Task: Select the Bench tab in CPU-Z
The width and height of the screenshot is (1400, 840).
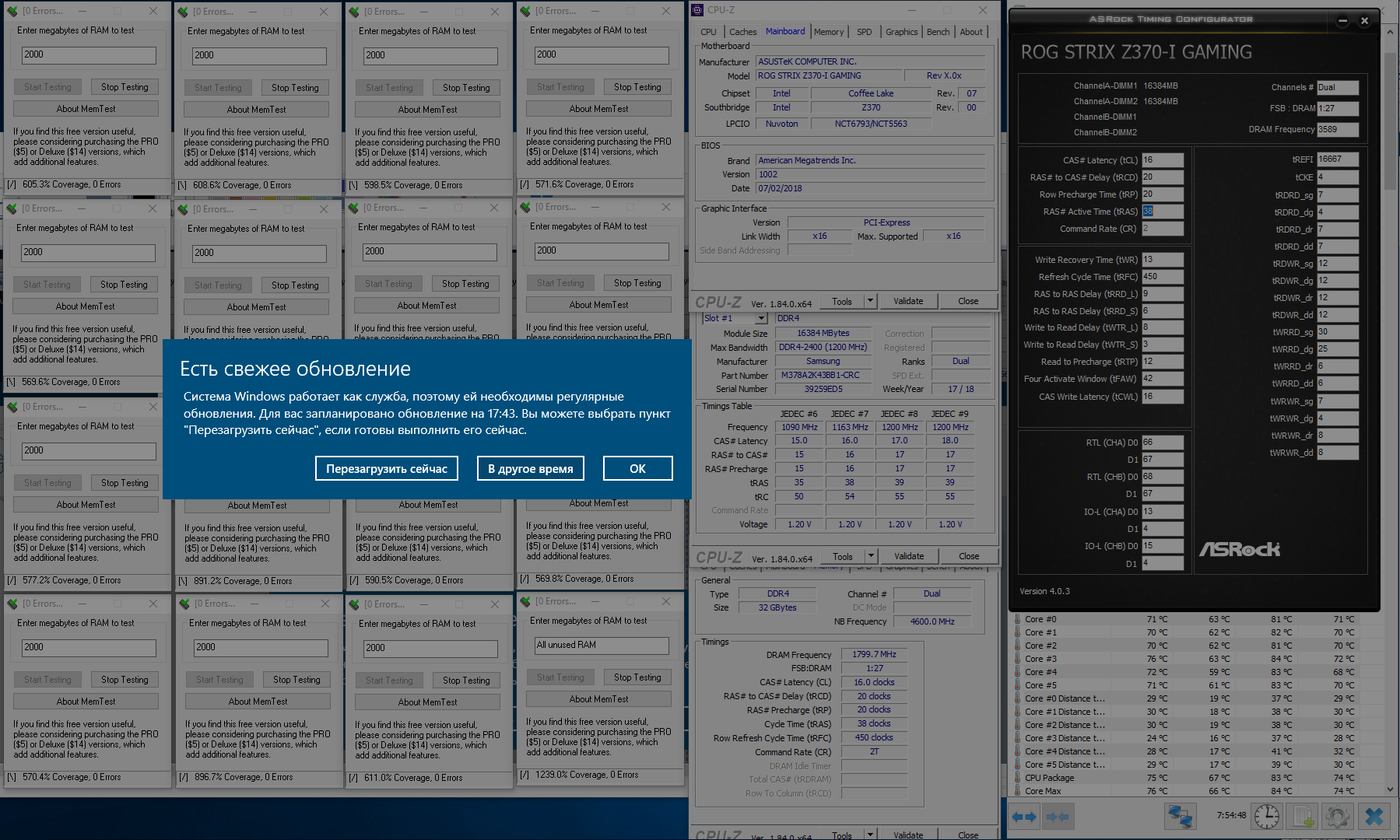Action: pyautogui.click(x=939, y=32)
